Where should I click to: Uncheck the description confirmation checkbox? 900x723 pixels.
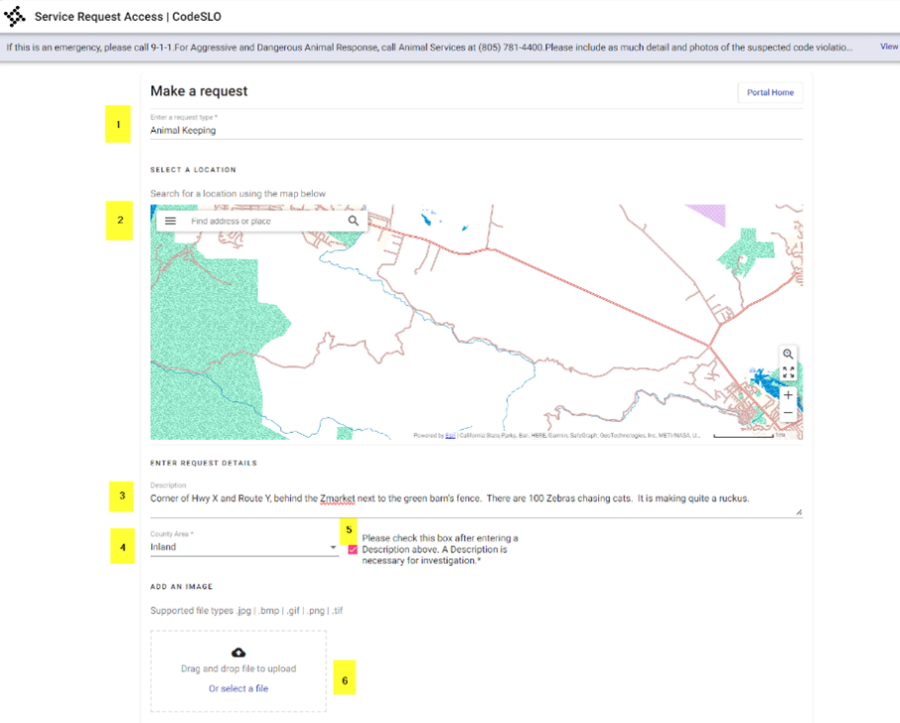[353, 550]
